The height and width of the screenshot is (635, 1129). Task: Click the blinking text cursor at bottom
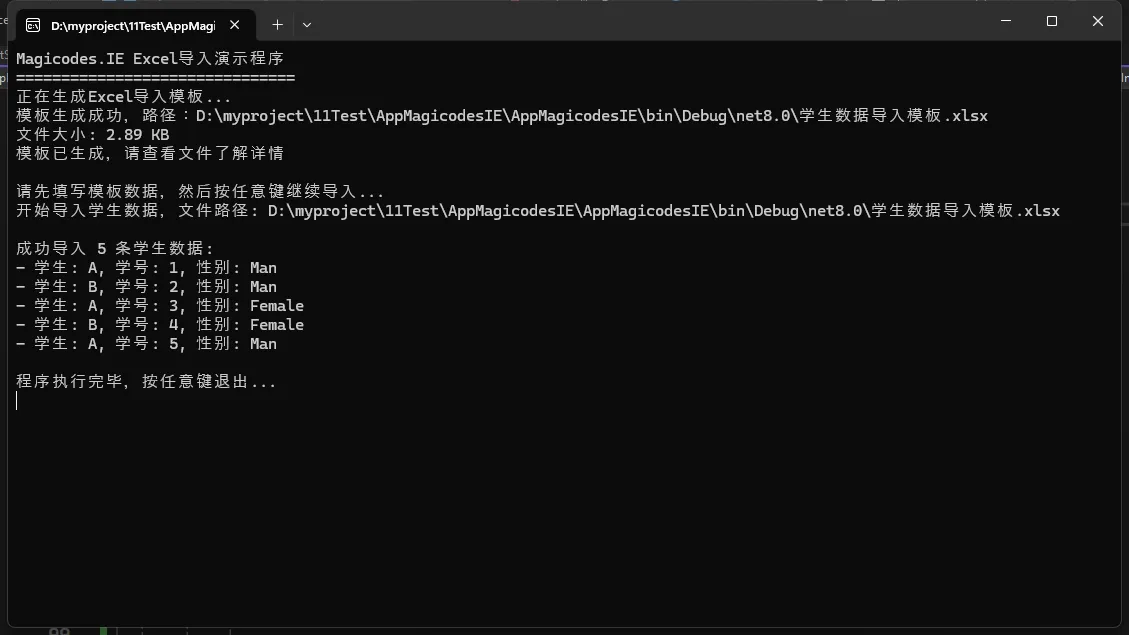pyautogui.click(x=17, y=401)
